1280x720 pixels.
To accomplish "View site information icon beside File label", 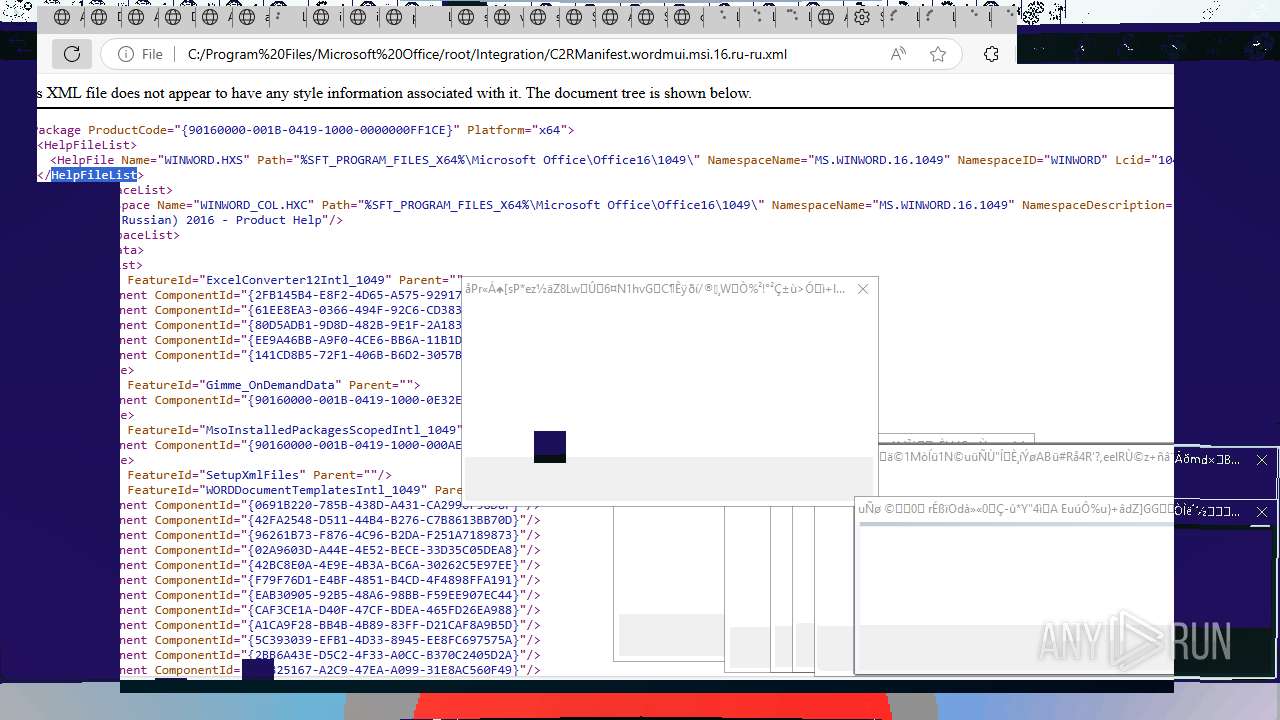I will [x=126, y=54].
